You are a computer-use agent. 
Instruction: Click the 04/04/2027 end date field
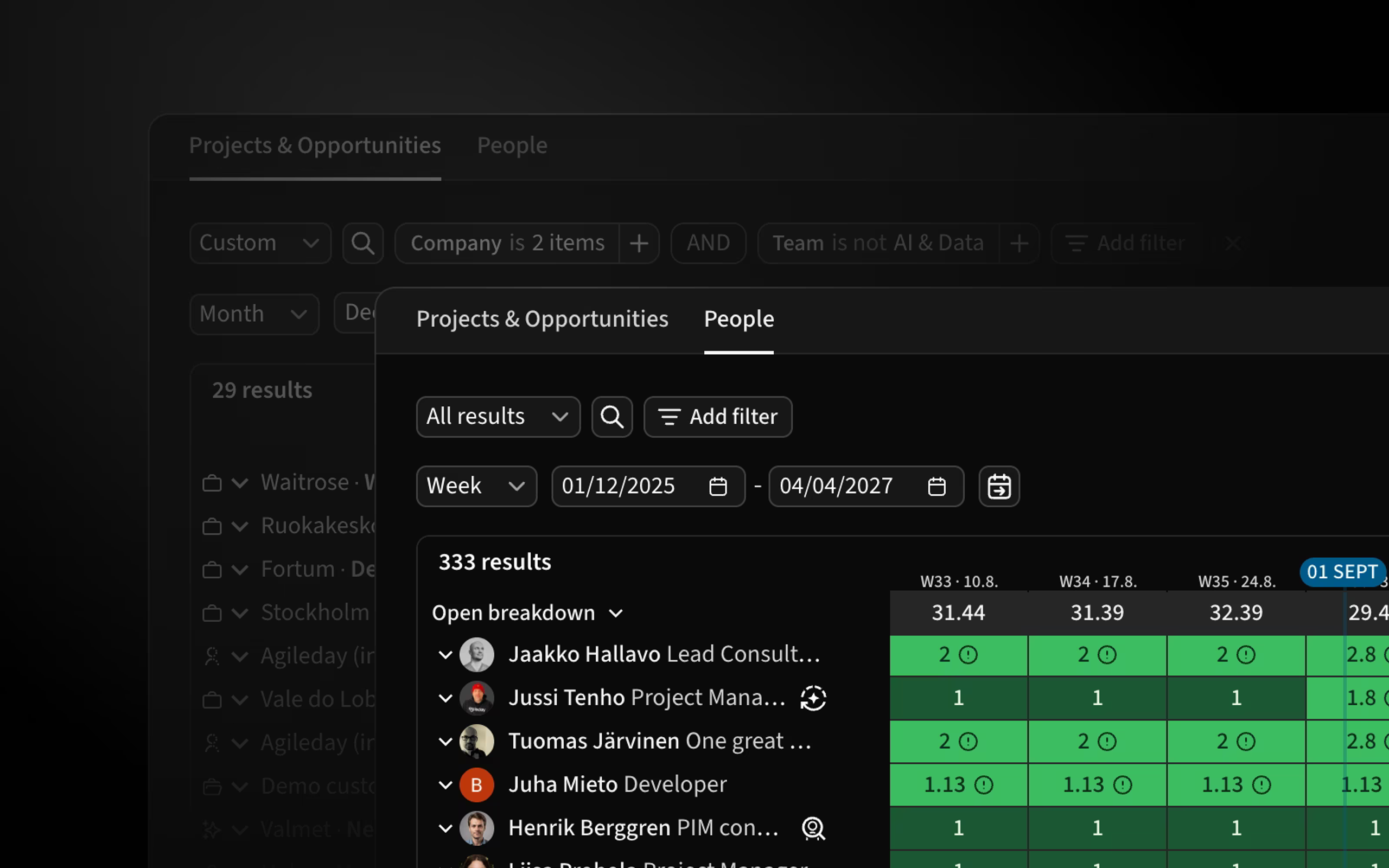(x=866, y=486)
